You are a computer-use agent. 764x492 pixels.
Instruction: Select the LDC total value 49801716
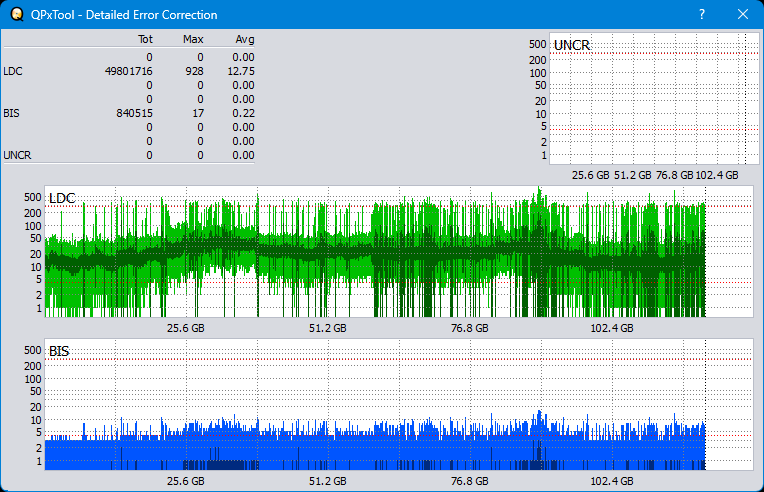tap(129, 71)
